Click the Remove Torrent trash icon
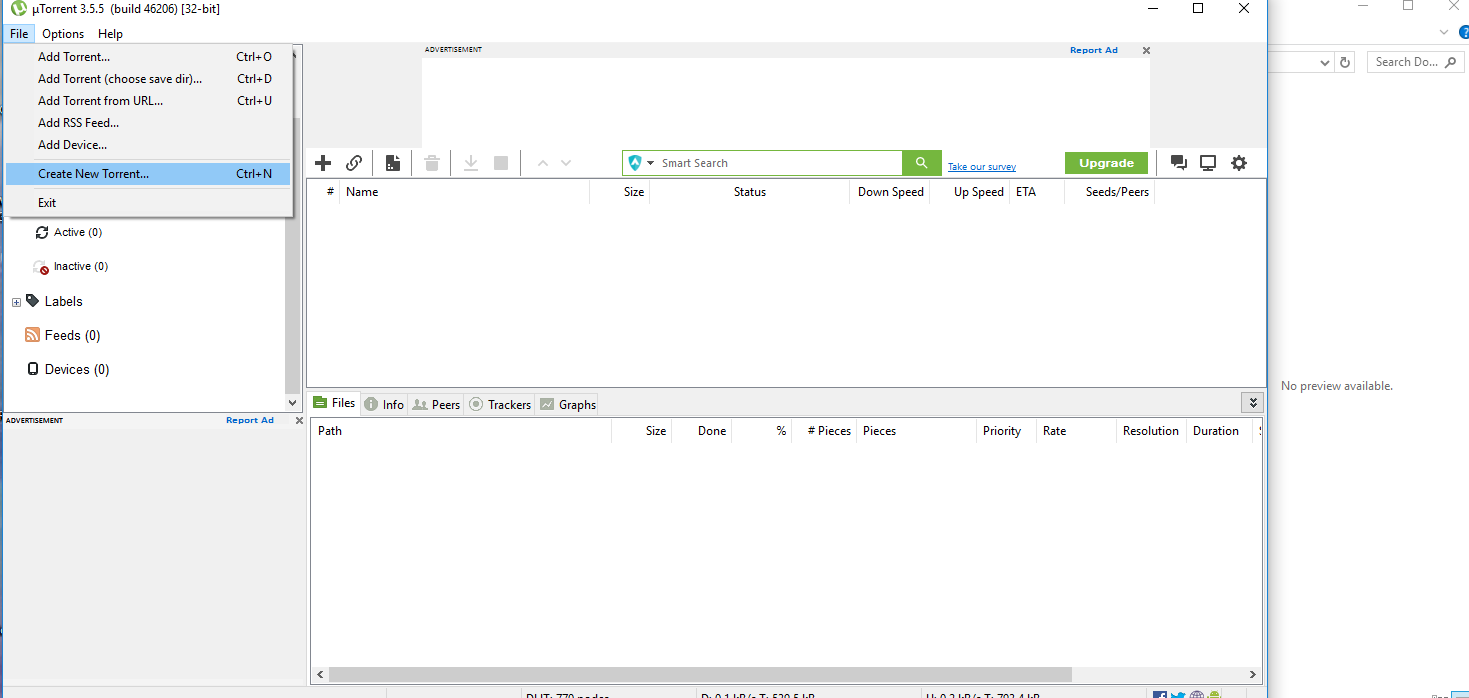 (x=431, y=162)
